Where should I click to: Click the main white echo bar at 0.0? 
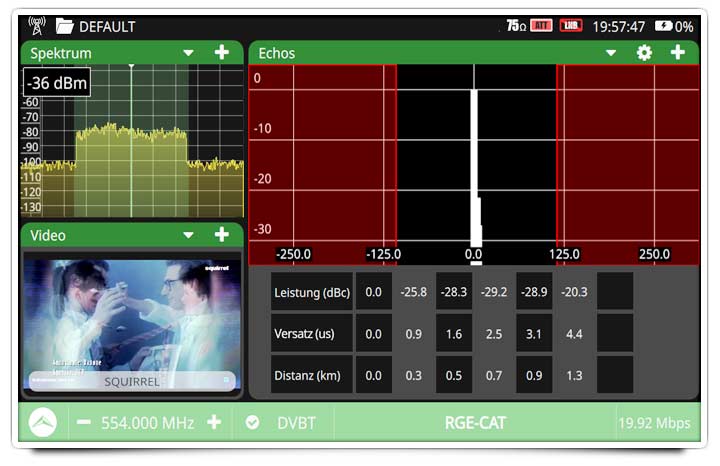tap(474, 168)
